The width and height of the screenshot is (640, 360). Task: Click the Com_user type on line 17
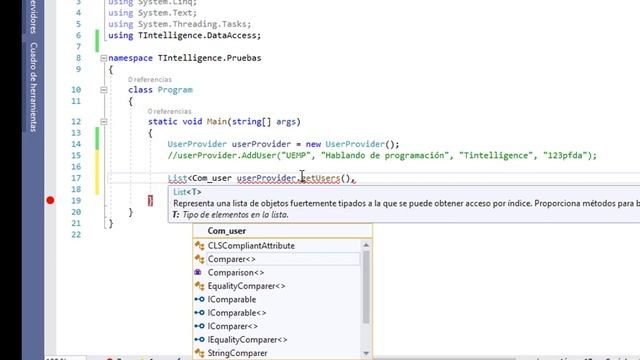point(212,178)
